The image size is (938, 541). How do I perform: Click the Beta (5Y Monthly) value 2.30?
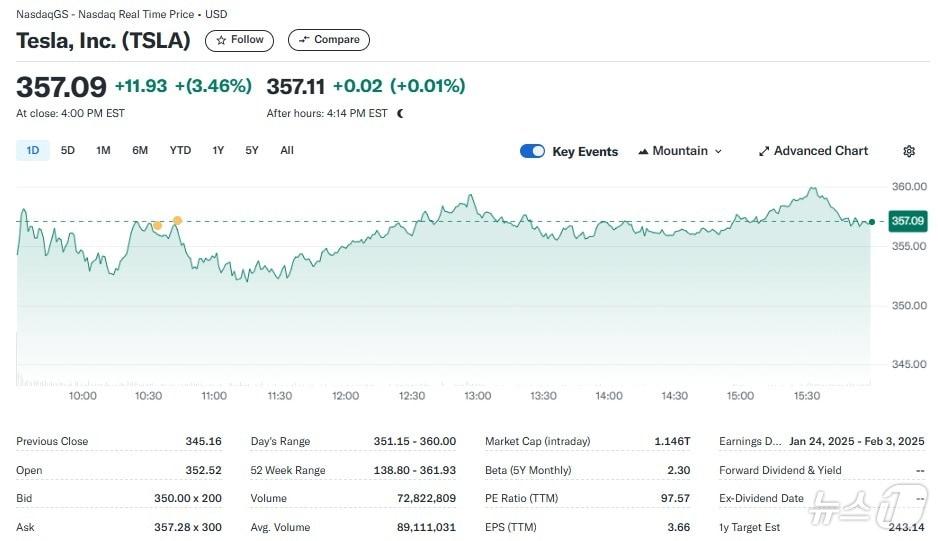678,470
